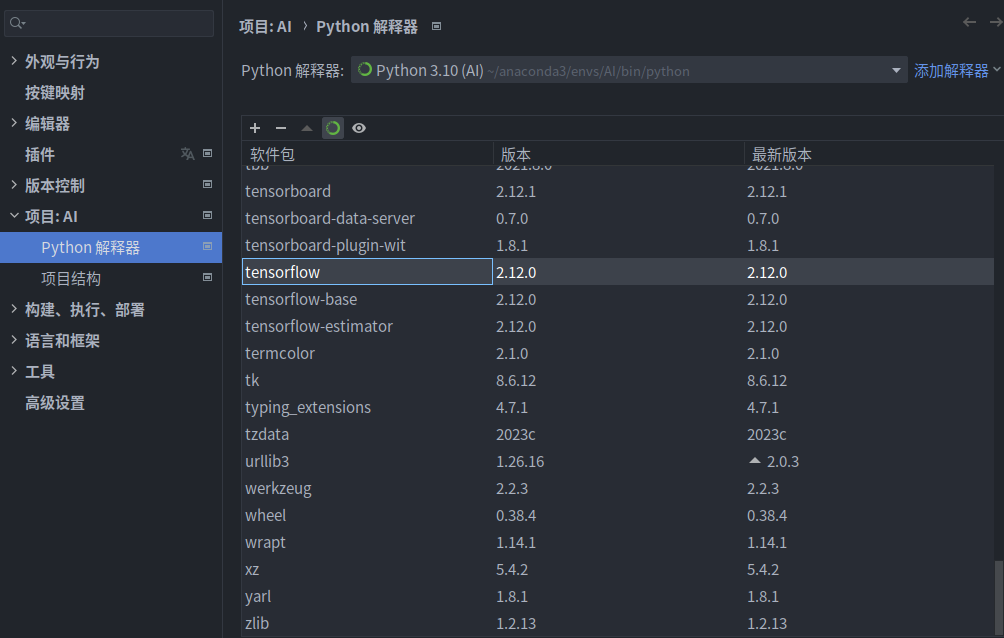Expand the 版本控制 section

point(14,184)
